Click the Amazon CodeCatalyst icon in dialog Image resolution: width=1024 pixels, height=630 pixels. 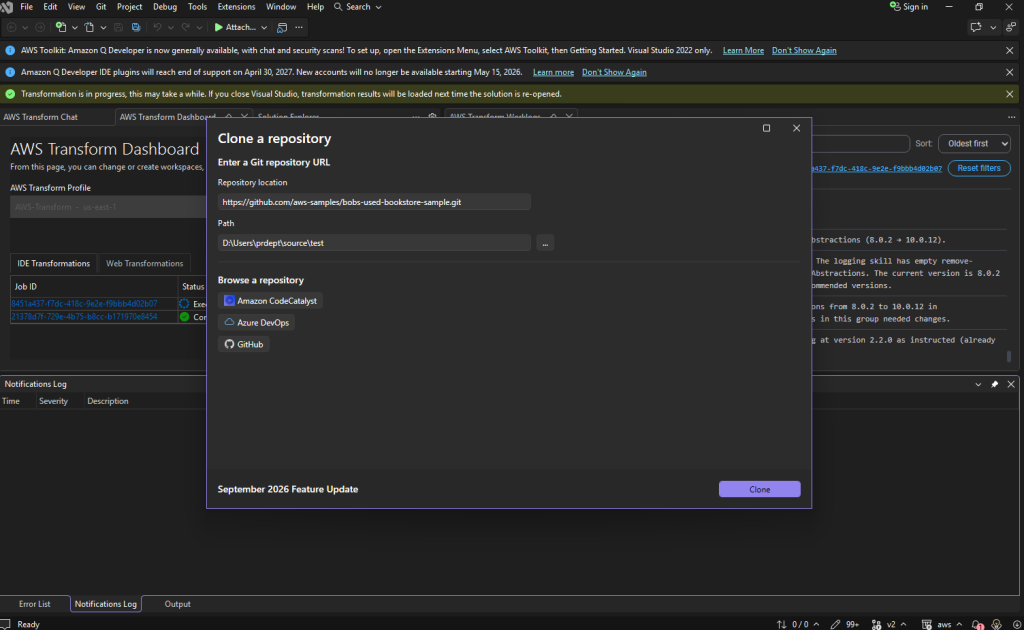(x=229, y=301)
